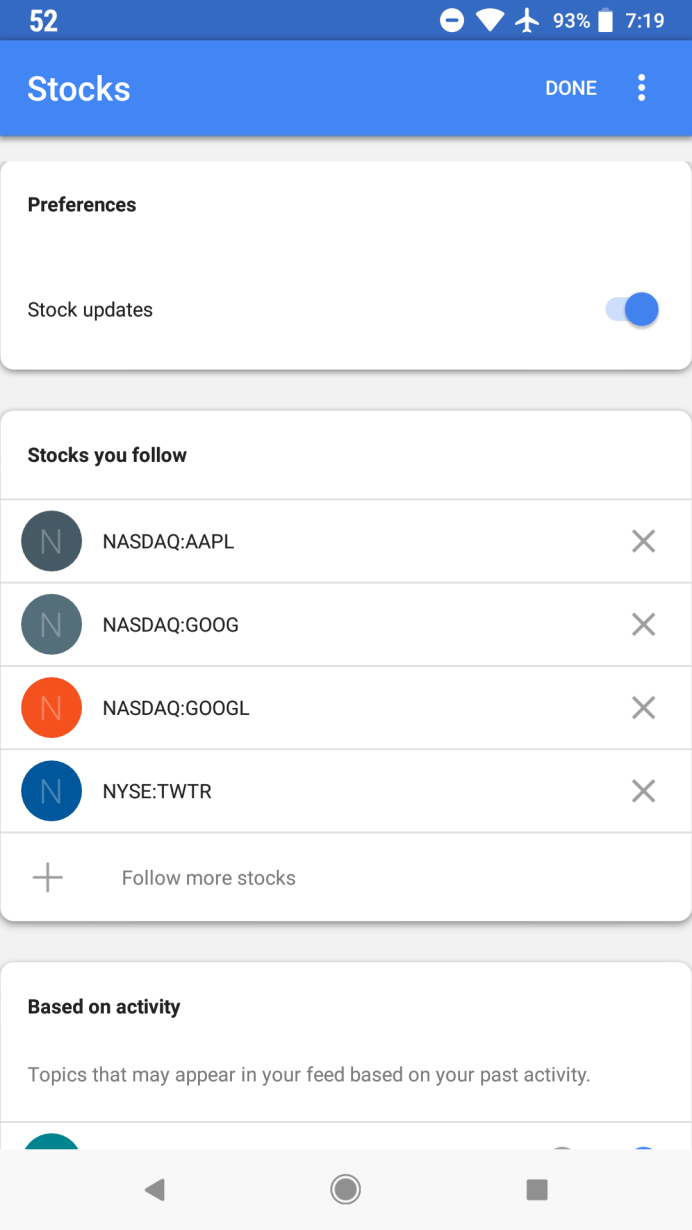Tap the blue avatar for NYSE:TWTR
692x1230 pixels.
[51, 791]
